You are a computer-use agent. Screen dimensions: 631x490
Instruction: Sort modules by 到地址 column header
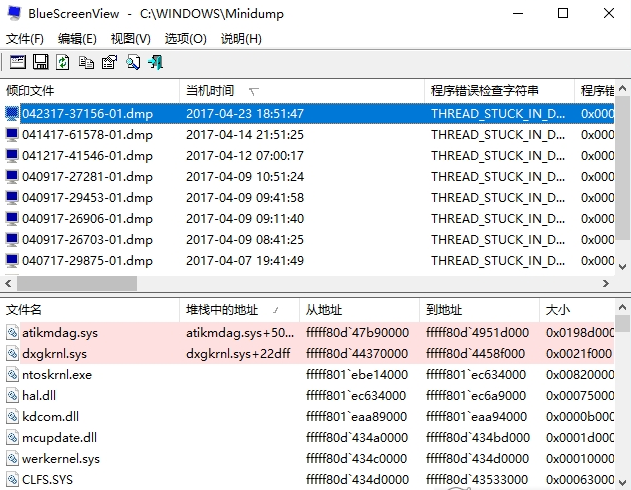[479, 310]
